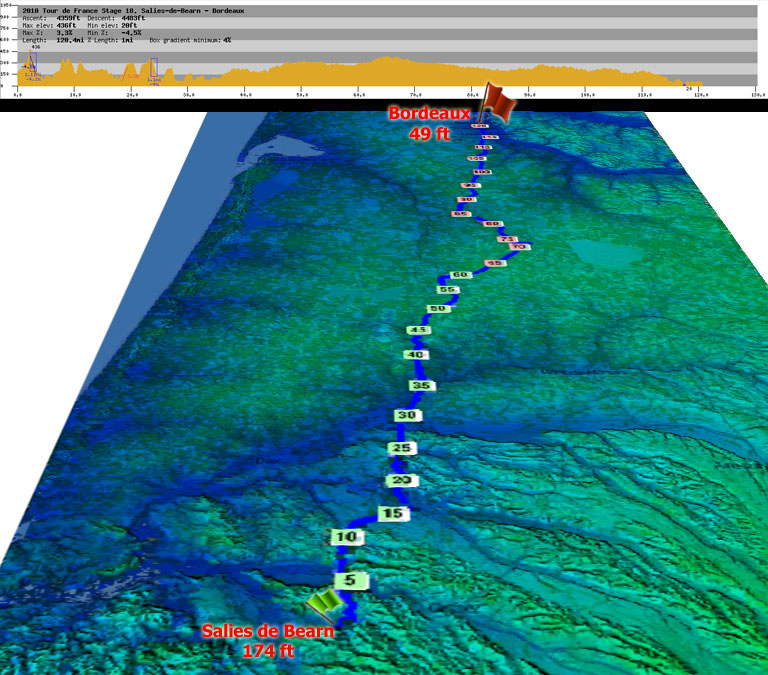Click the Ascent value "4359ft"
This screenshot has width=768, height=675.
tap(68, 18)
